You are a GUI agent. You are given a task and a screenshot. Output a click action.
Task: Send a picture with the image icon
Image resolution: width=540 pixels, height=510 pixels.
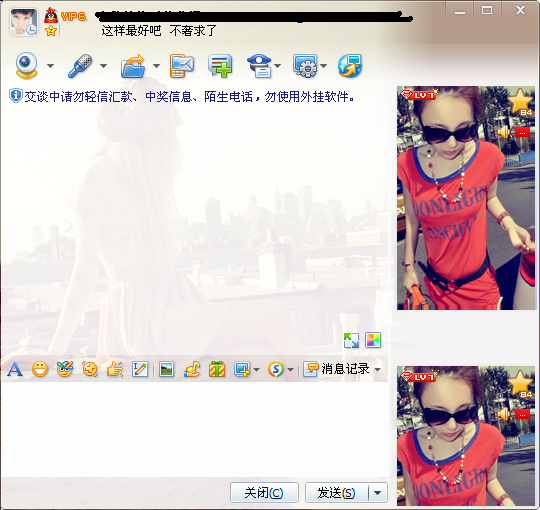[166, 370]
